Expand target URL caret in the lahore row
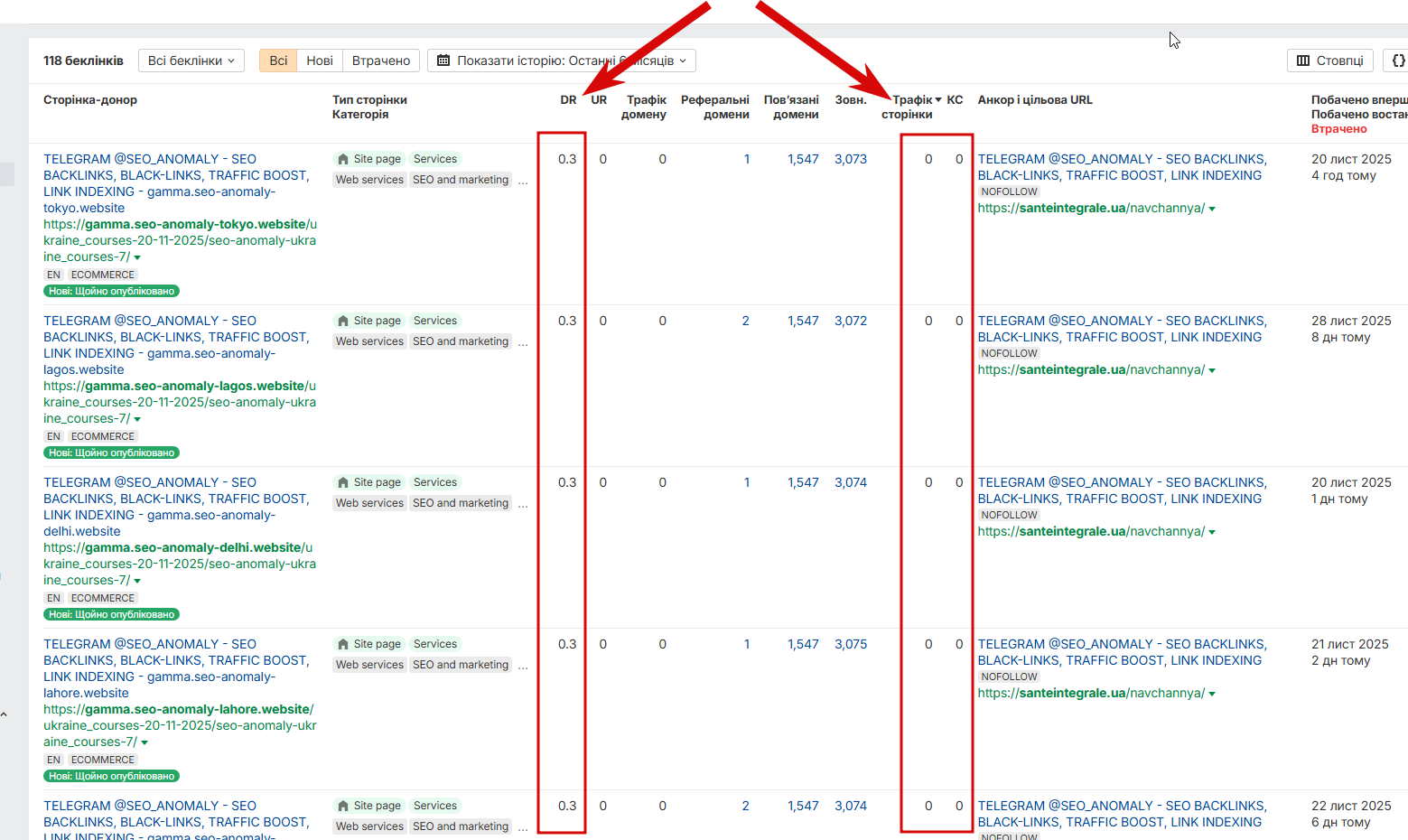This screenshot has width=1408, height=840. point(1212,694)
